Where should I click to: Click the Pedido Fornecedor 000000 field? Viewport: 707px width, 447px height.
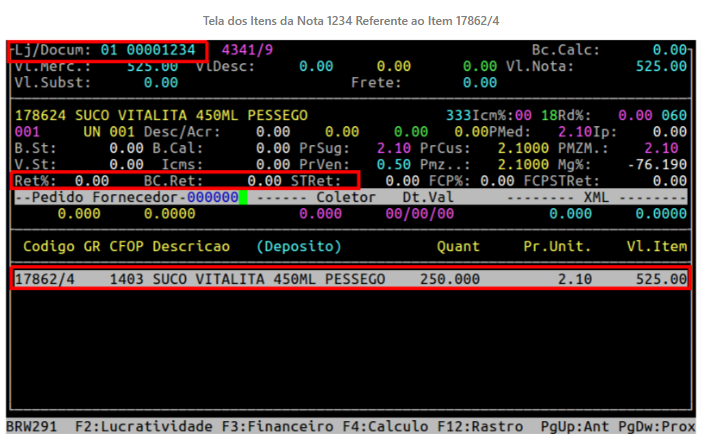[x=211, y=197]
